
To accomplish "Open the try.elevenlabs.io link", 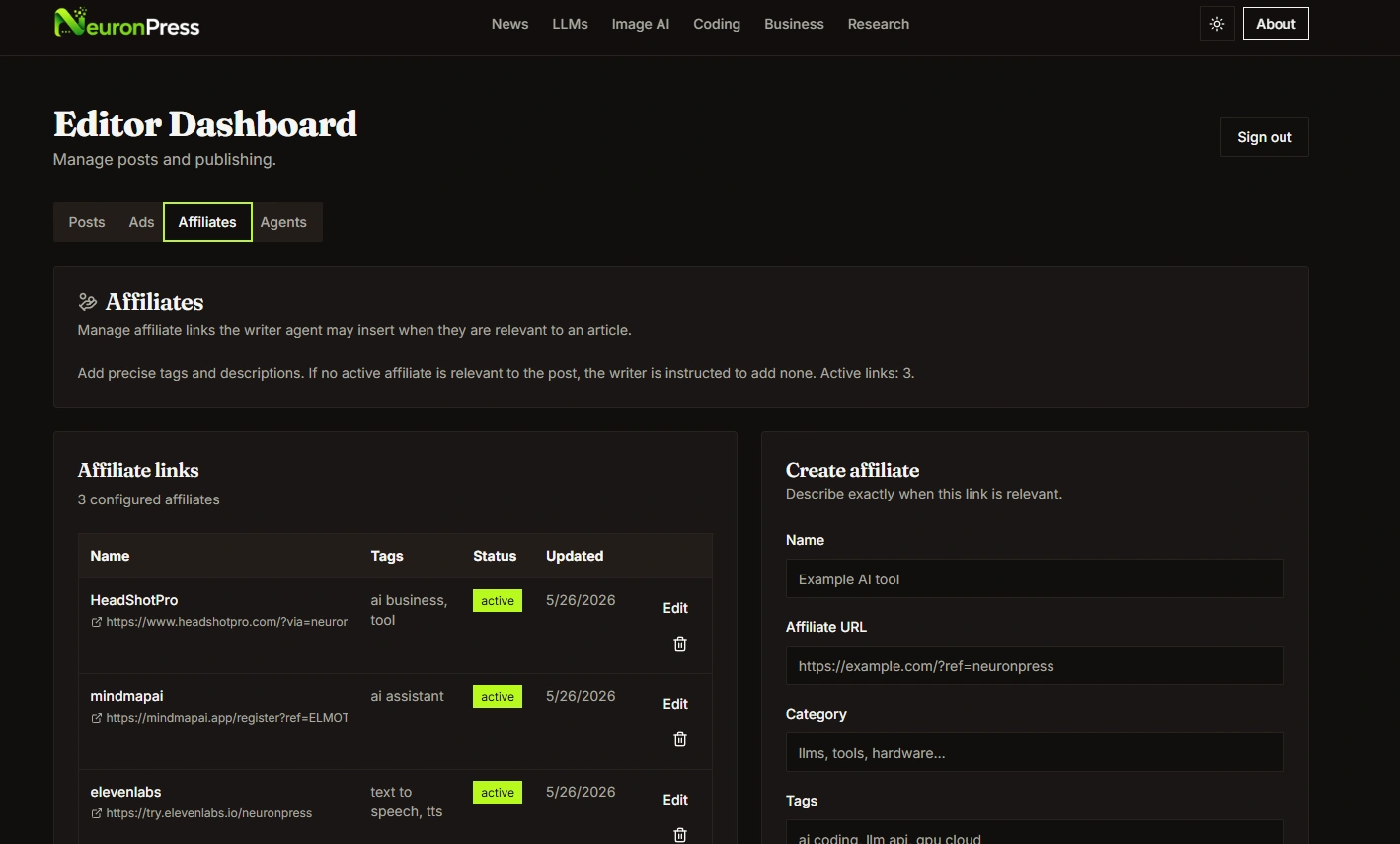I will 208,813.
